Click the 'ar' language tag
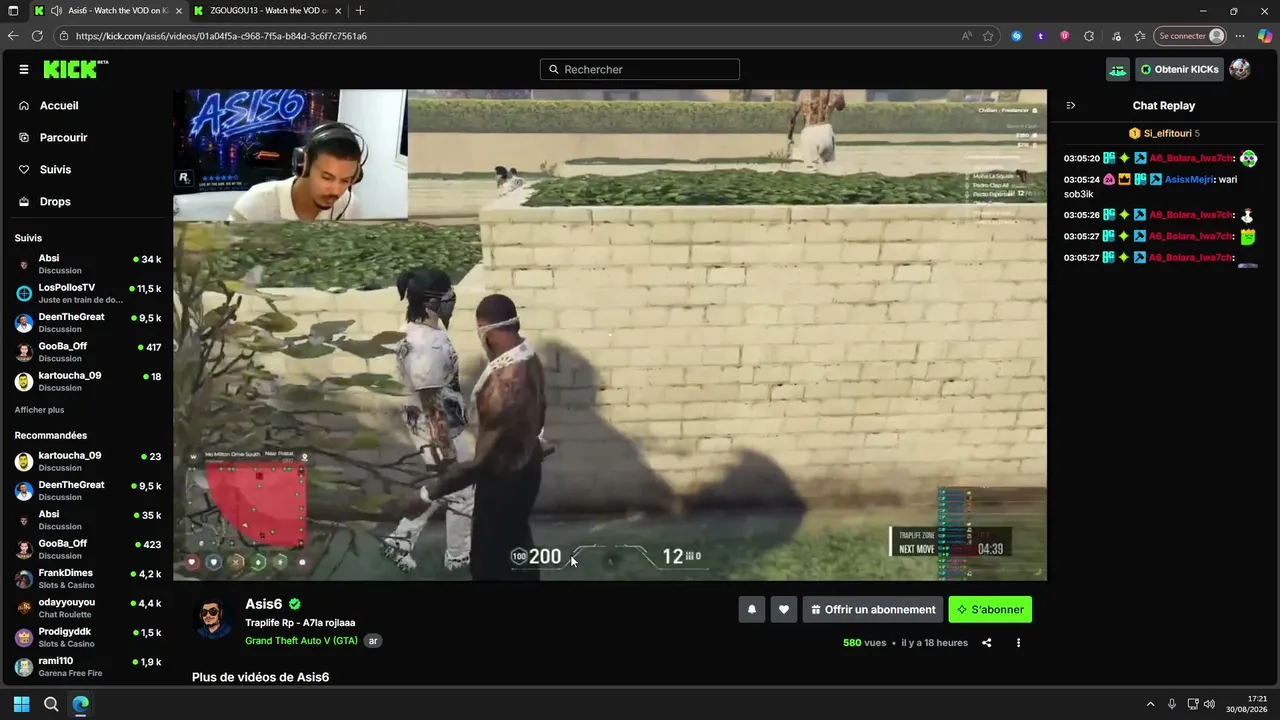 tap(373, 641)
